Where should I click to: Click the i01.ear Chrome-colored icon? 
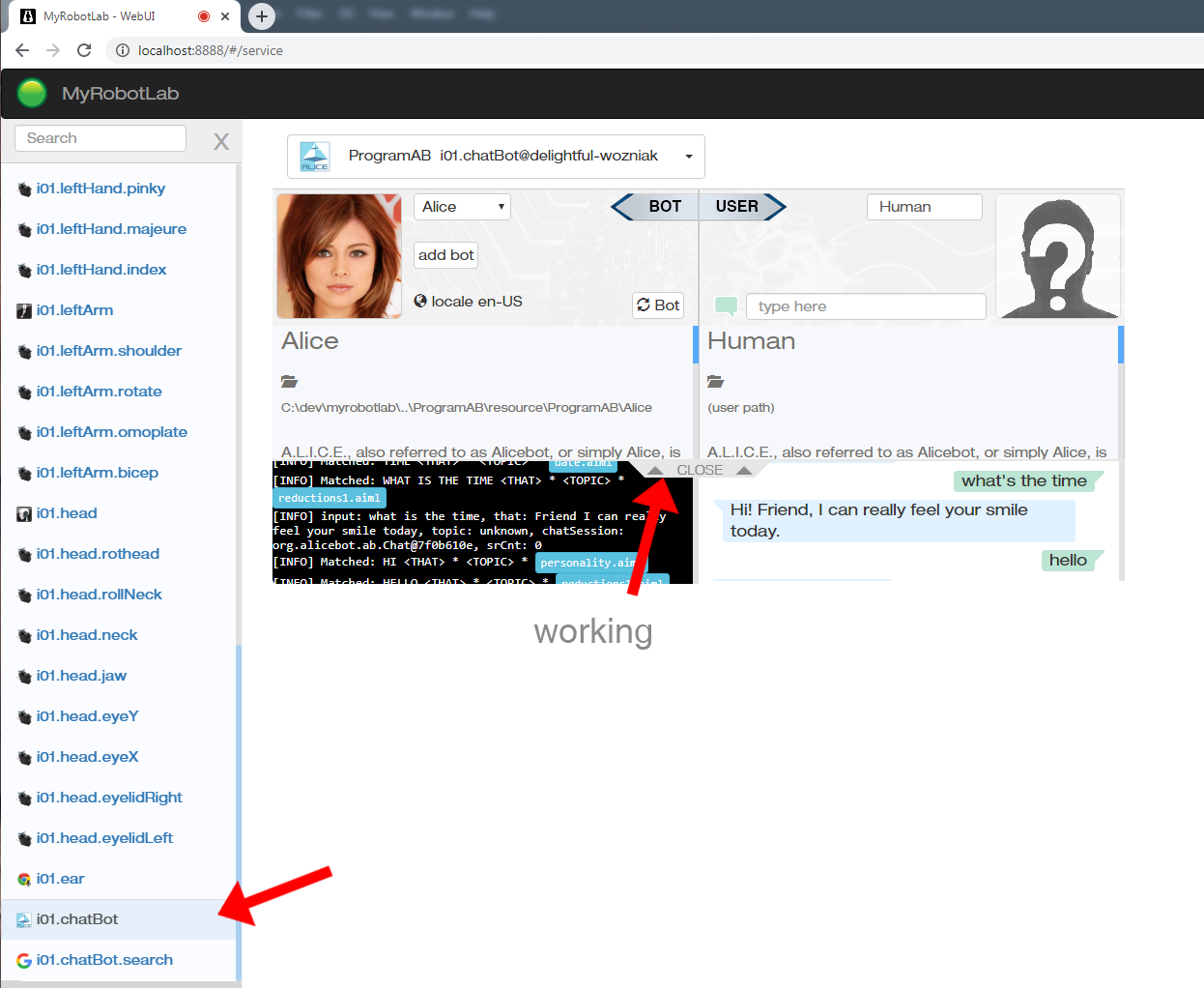24,880
